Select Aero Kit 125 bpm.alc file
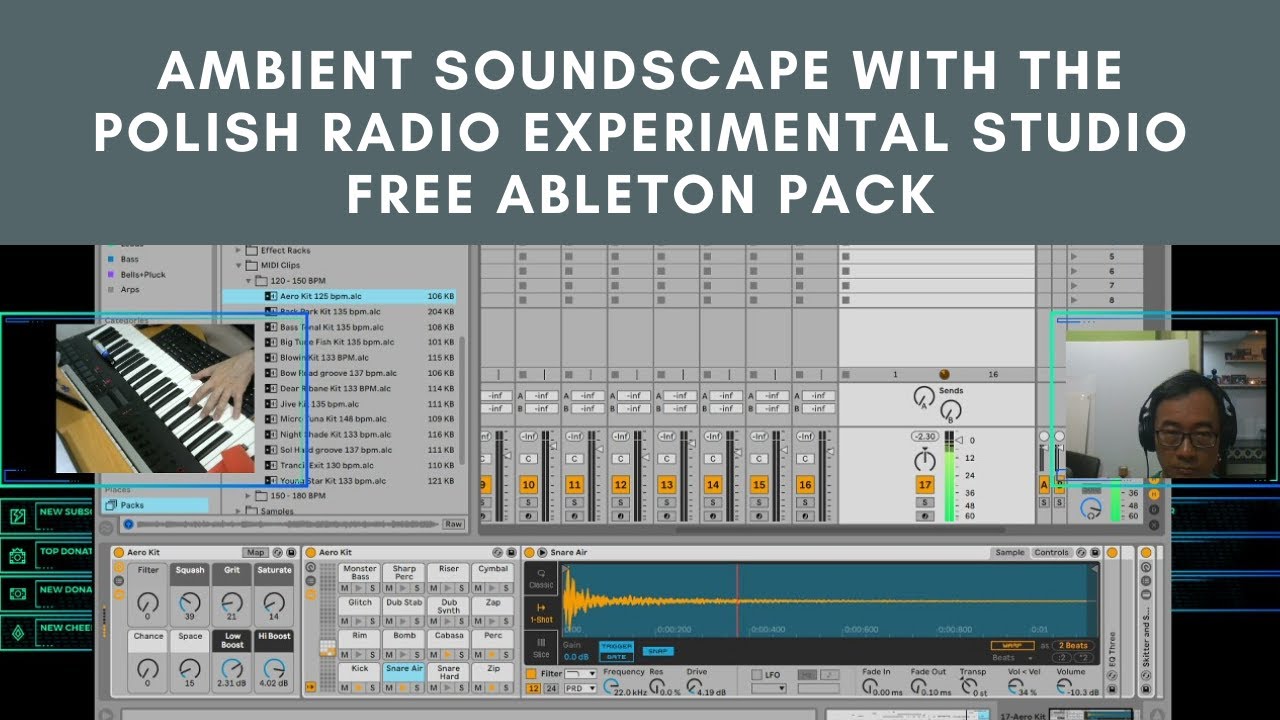 340,297
